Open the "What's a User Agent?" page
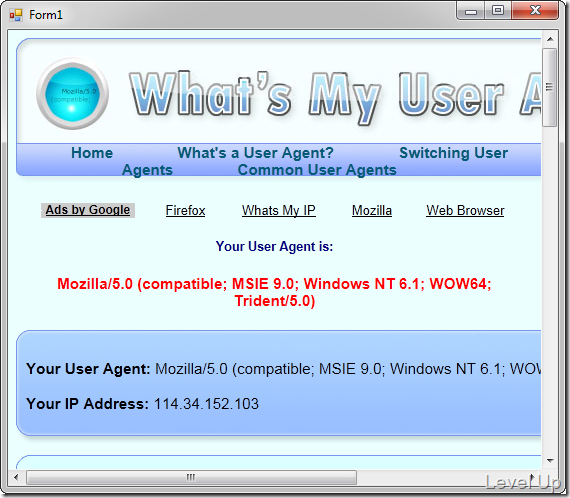Screen dimensions: 570x498 [255, 153]
